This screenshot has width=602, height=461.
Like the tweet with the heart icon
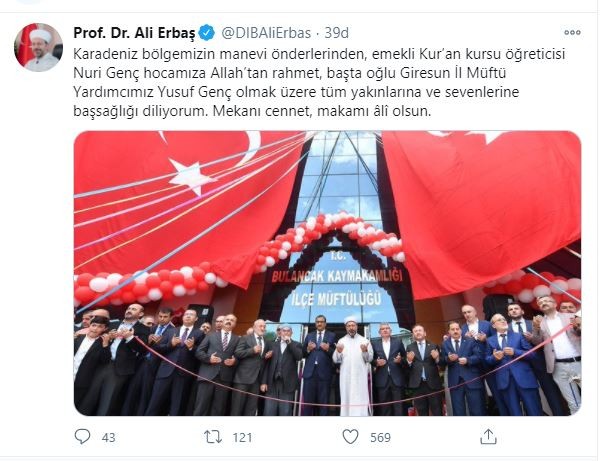tap(350, 437)
